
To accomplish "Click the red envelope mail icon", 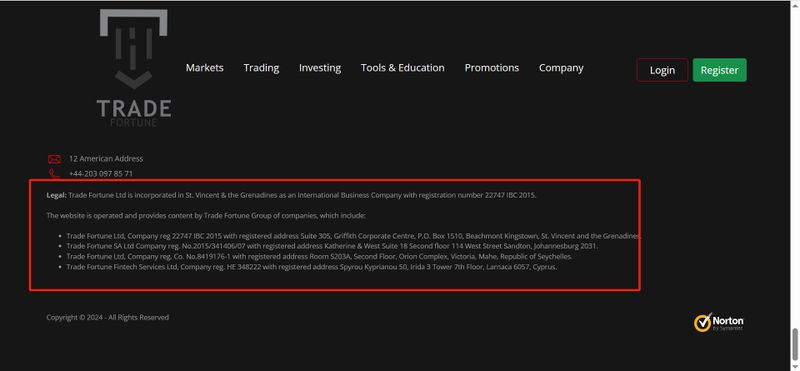I will 54,159.
